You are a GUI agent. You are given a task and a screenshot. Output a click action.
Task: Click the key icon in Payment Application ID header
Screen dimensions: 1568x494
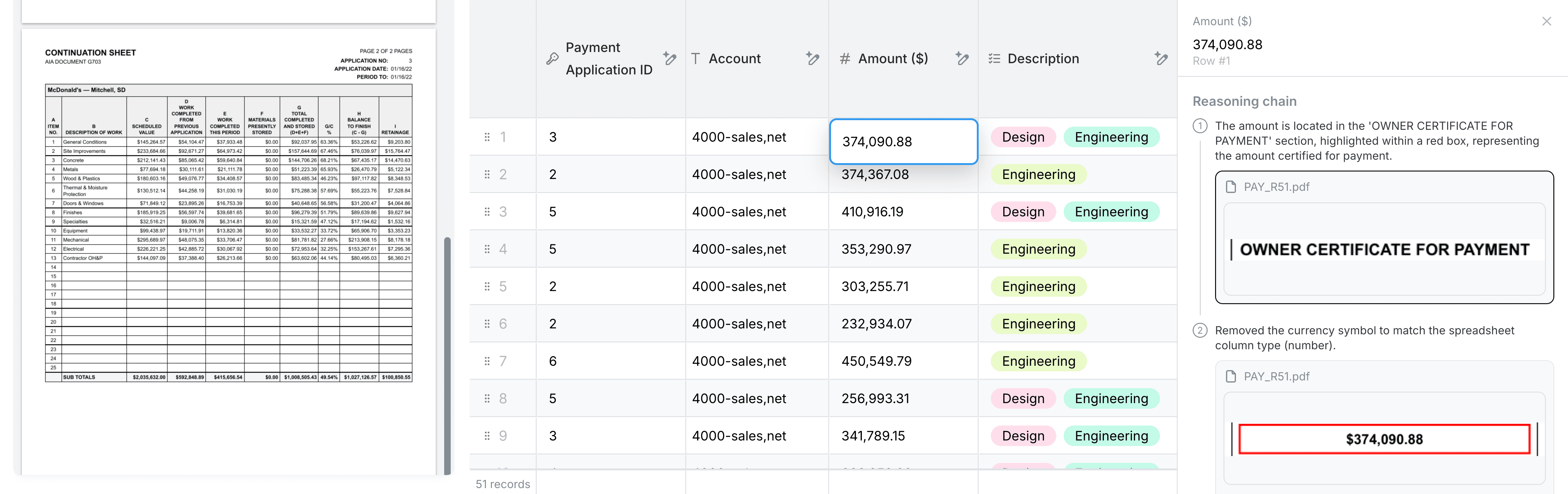tap(552, 59)
